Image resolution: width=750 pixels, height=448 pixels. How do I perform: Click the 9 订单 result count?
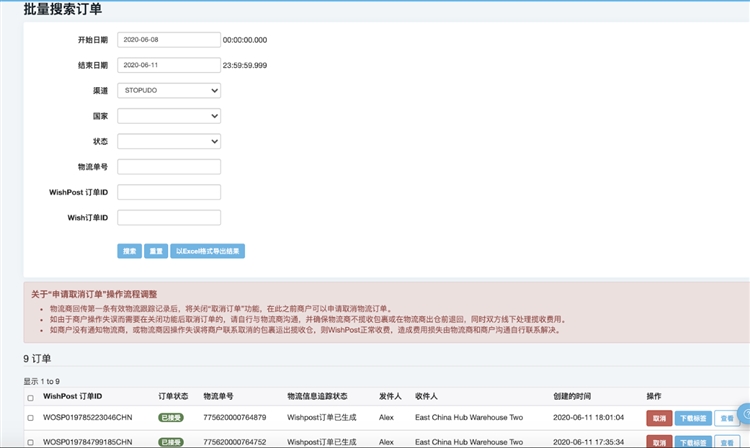pos(37,359)
